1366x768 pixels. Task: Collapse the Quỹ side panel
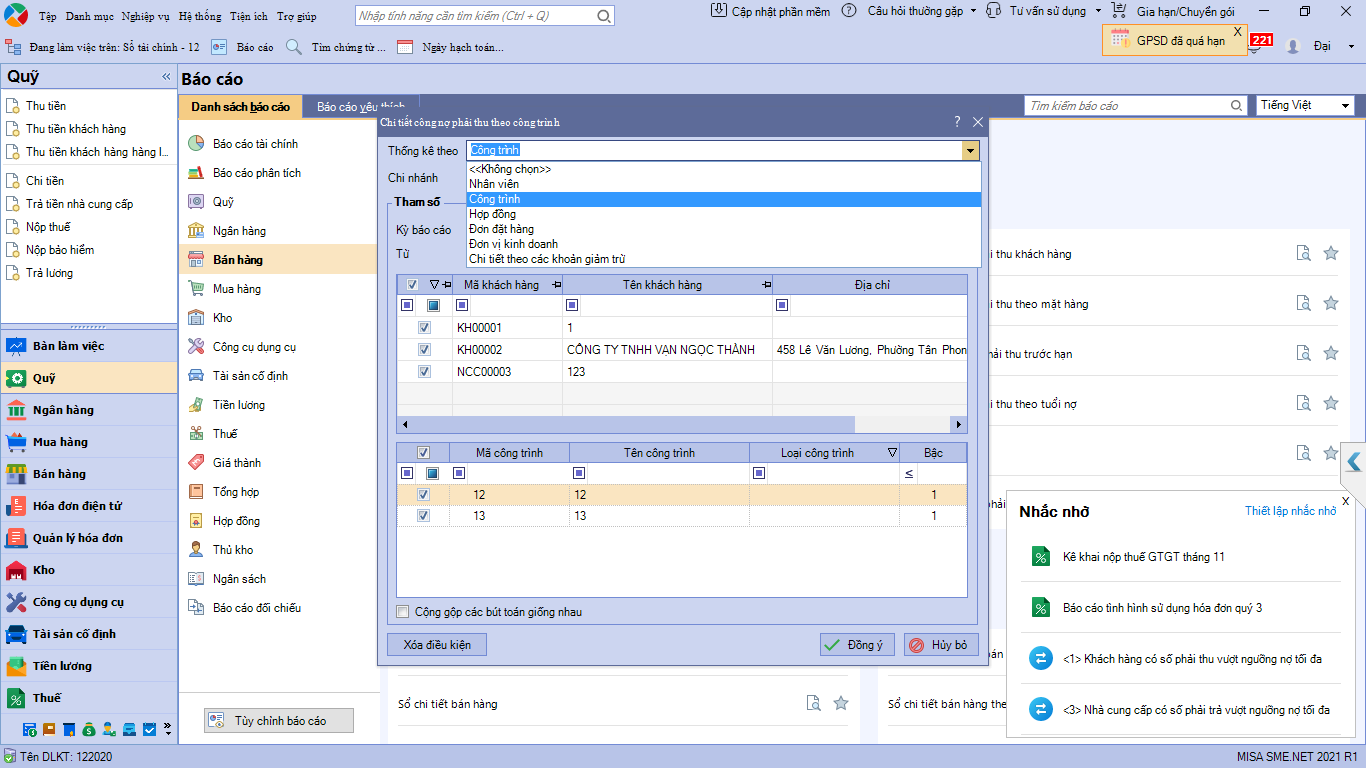tap(167, 77)
